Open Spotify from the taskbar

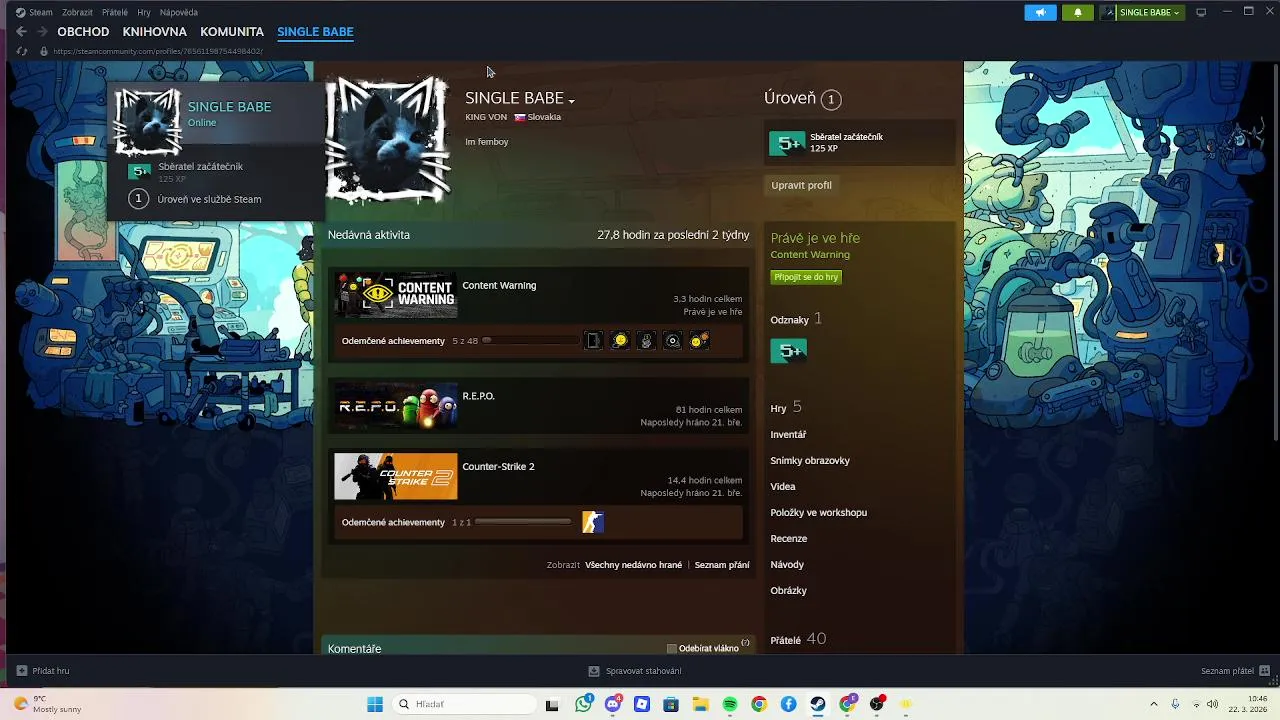pyautogui.click(x=730, y=704)
